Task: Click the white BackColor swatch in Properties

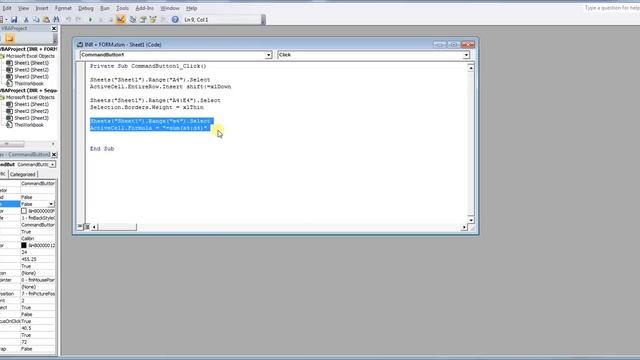Action: pyautogui.click(x=24, y=211)
